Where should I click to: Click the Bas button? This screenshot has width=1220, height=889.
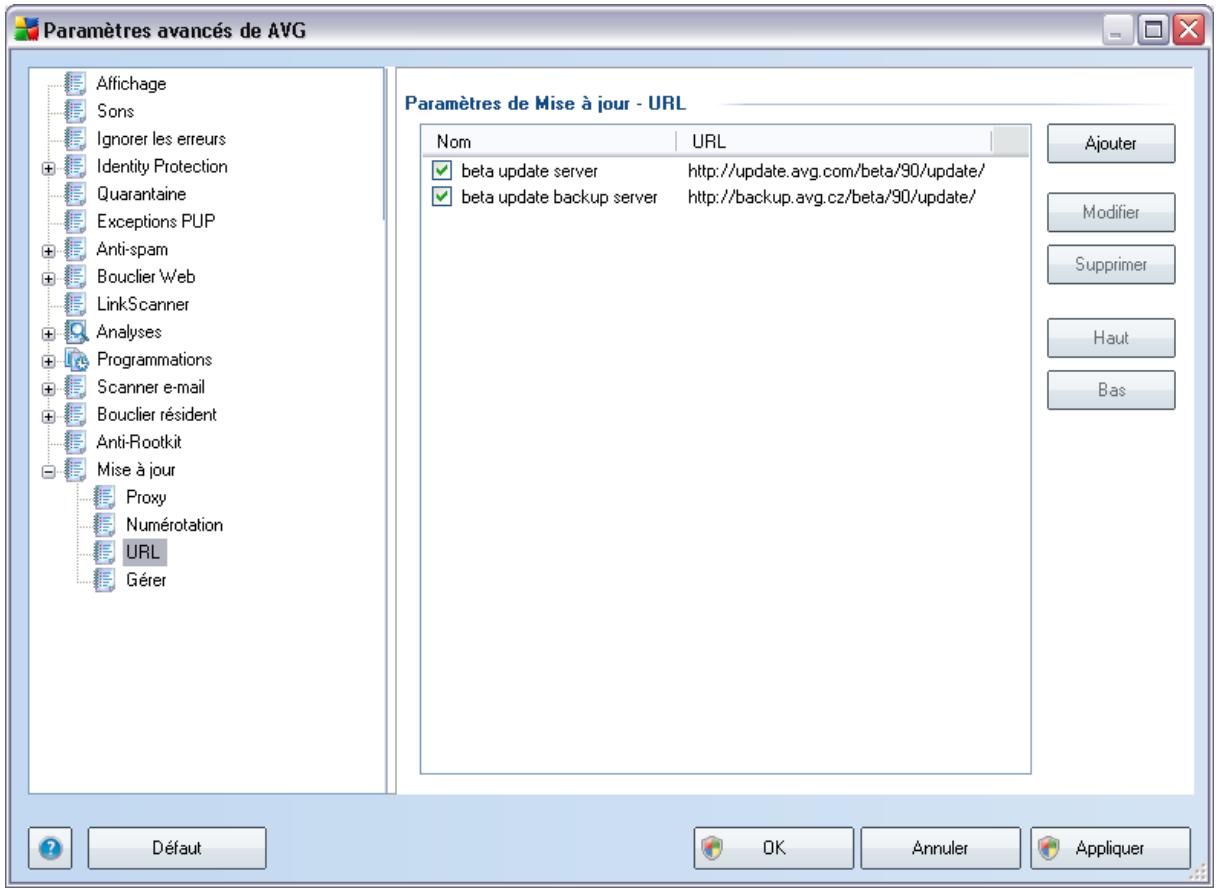1111,391
